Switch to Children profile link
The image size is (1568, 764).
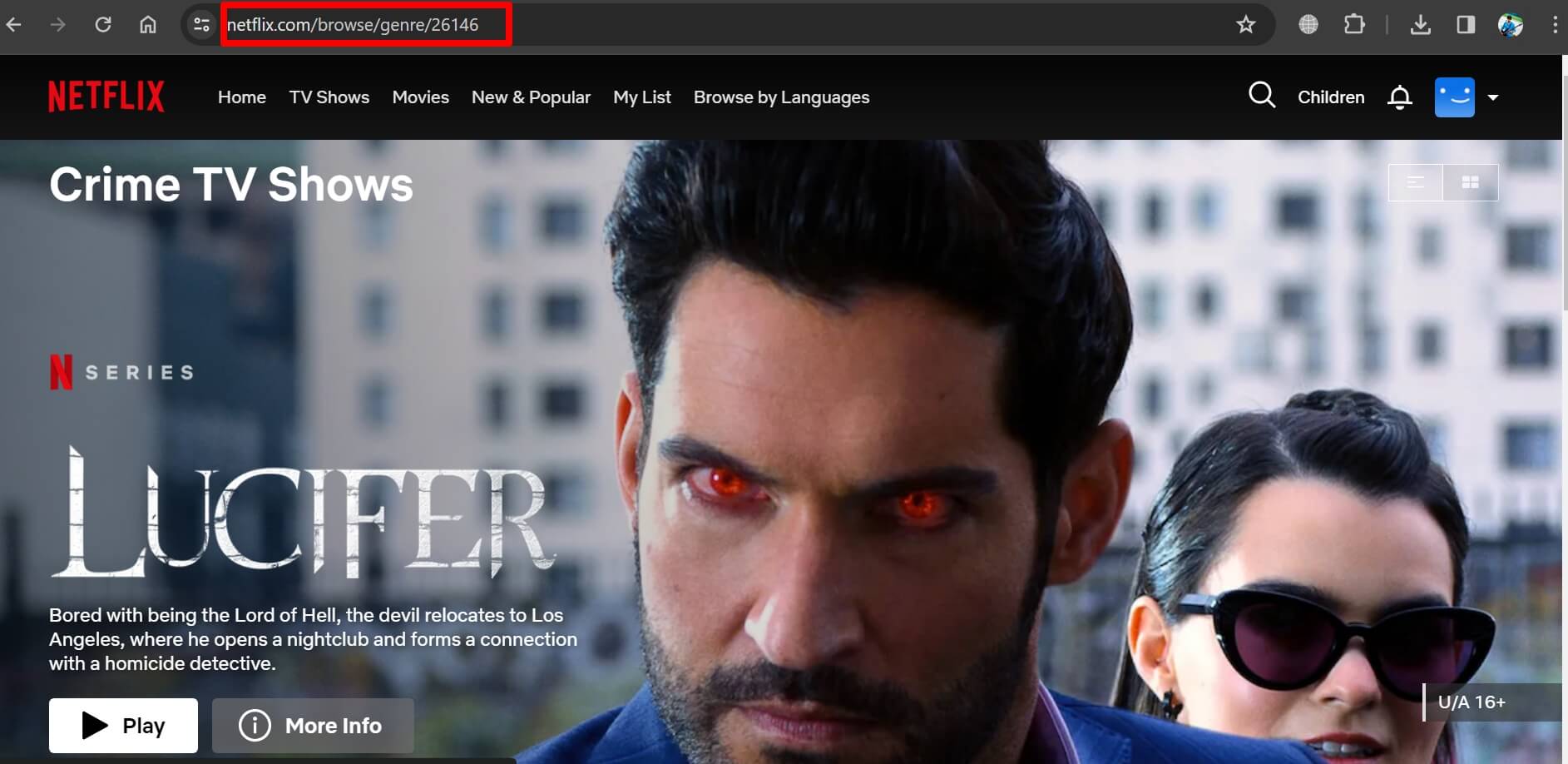pyautogui.click(x=1331, y=97)
